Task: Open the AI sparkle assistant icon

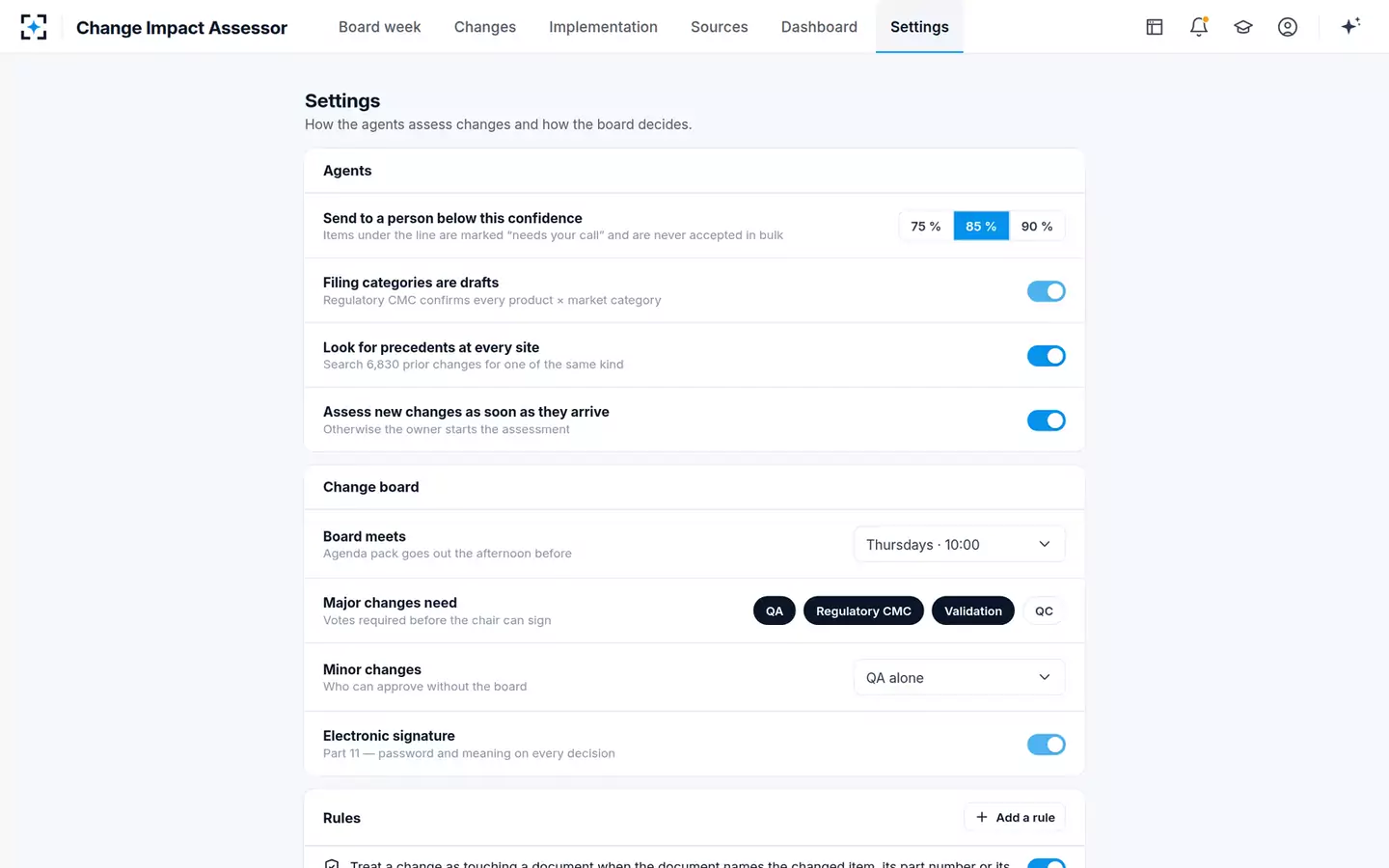Action: [x=1350, y=26]
